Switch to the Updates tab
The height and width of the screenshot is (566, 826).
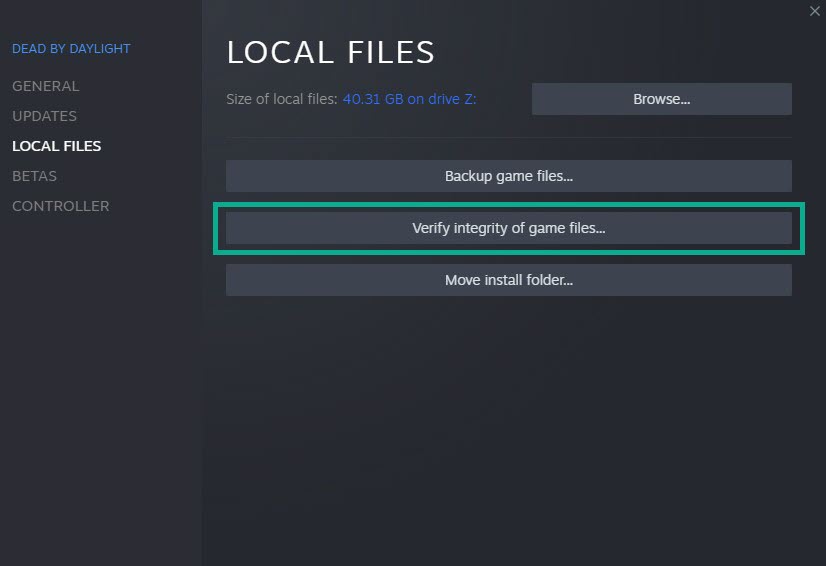tap(44, 116)
